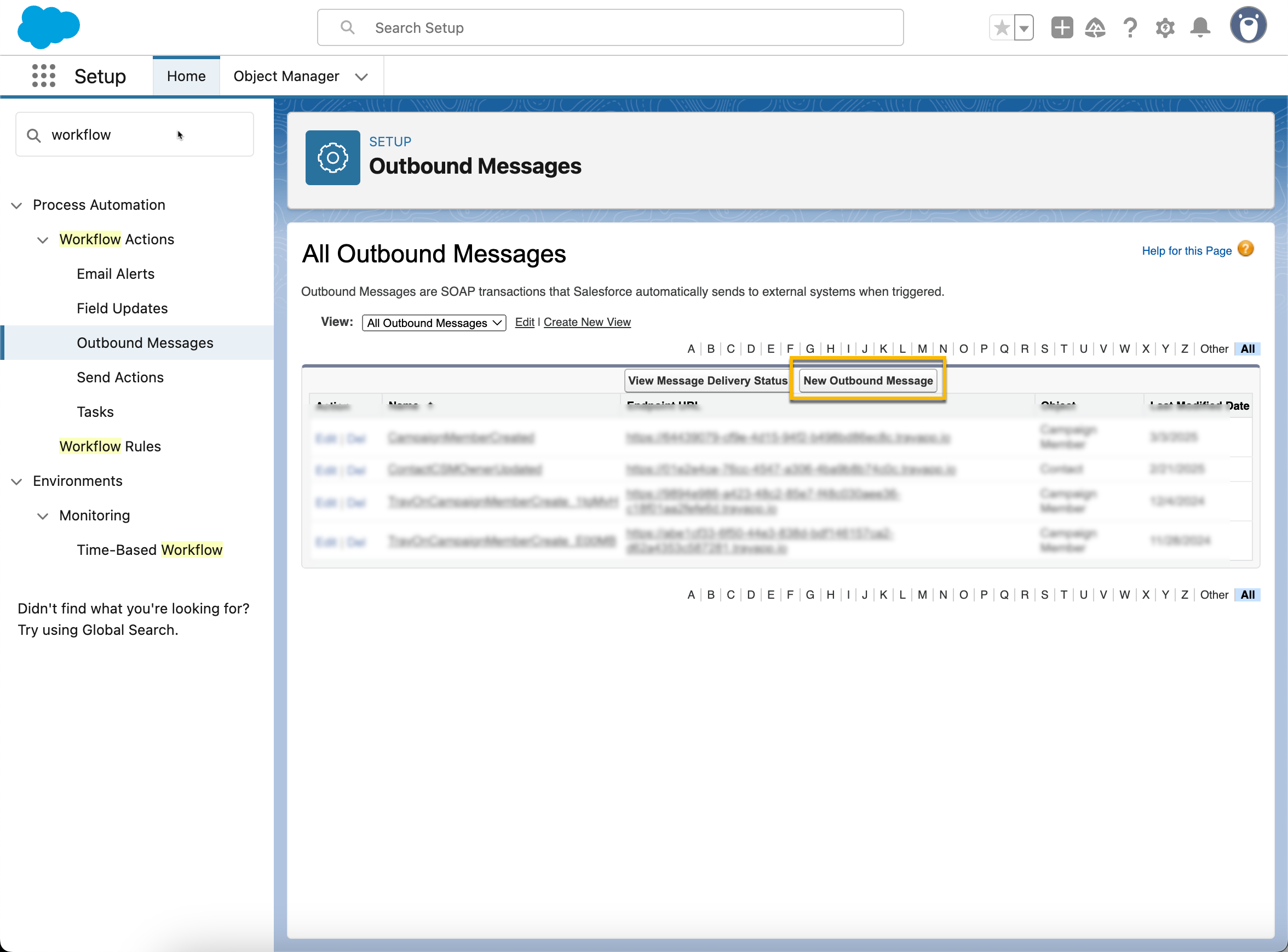Screen dimensions: 1288x952
Task: Open Tasks in sidebar
Action: pyautogui.click(x=96, y=412)
